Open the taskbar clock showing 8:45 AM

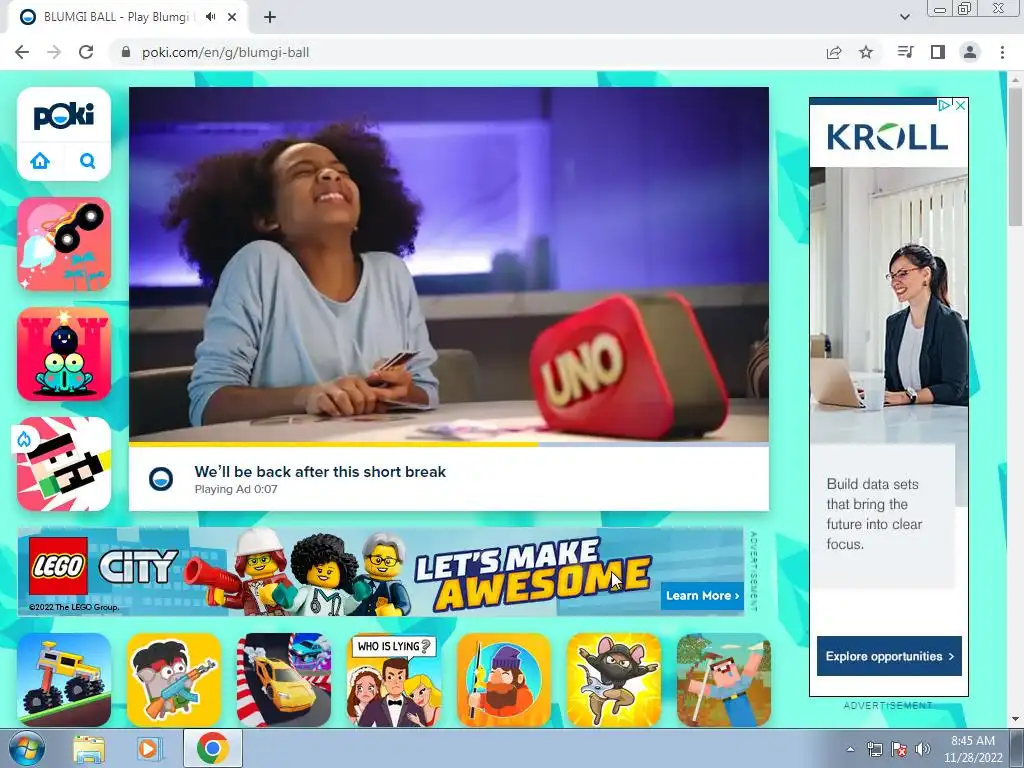972,749
